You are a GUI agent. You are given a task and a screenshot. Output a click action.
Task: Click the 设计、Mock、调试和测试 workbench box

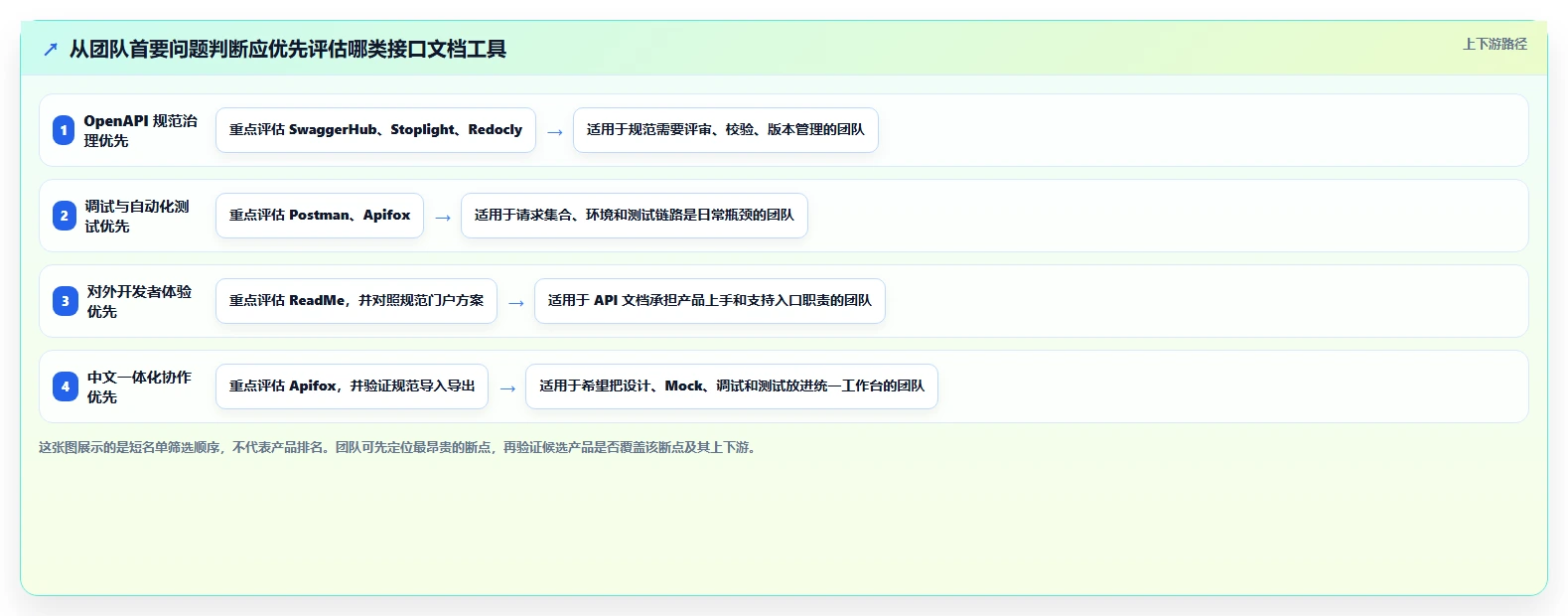coord(732,386)
